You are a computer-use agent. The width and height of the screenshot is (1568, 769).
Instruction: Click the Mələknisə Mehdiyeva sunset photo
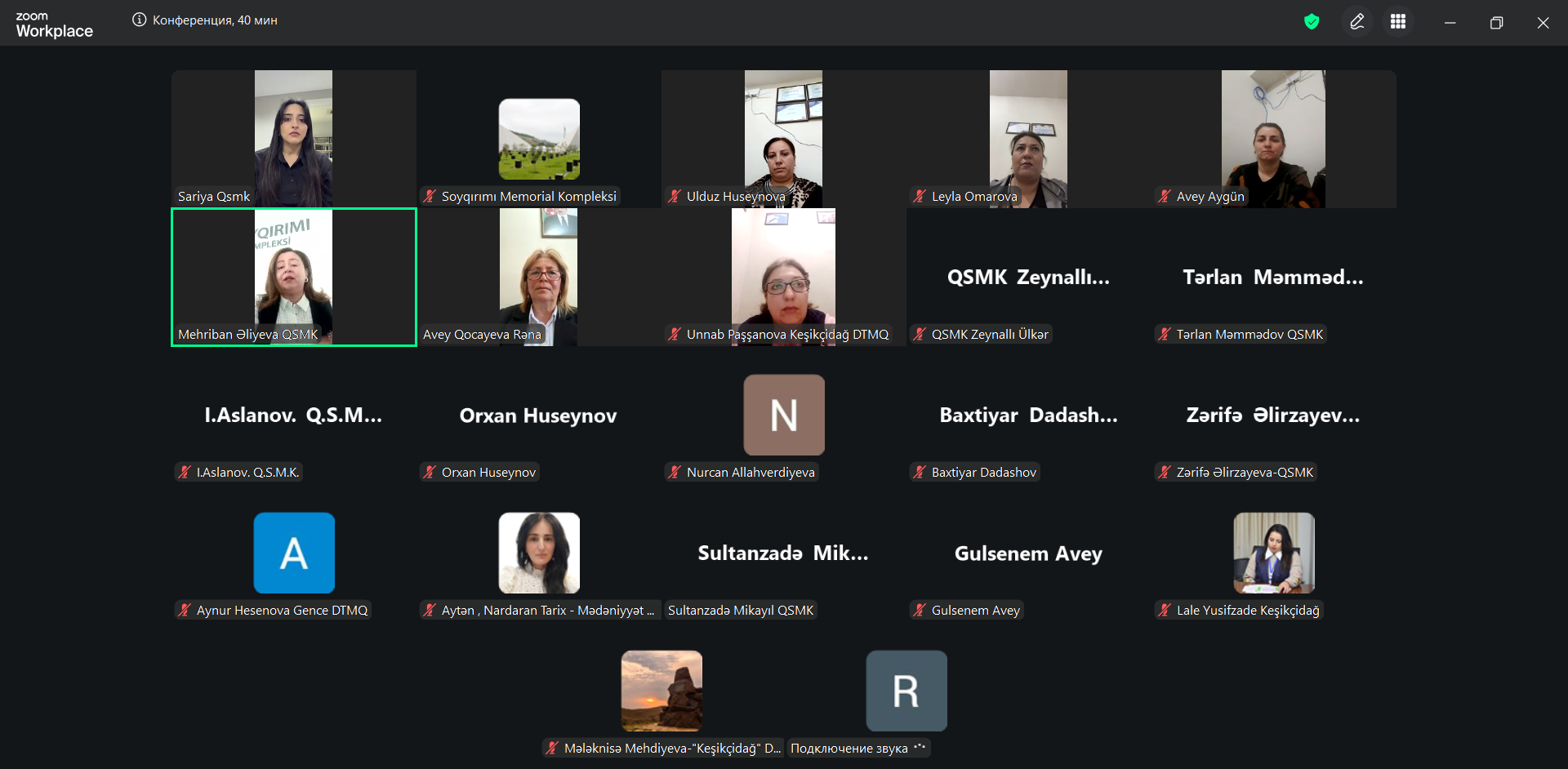pos(661,691)
